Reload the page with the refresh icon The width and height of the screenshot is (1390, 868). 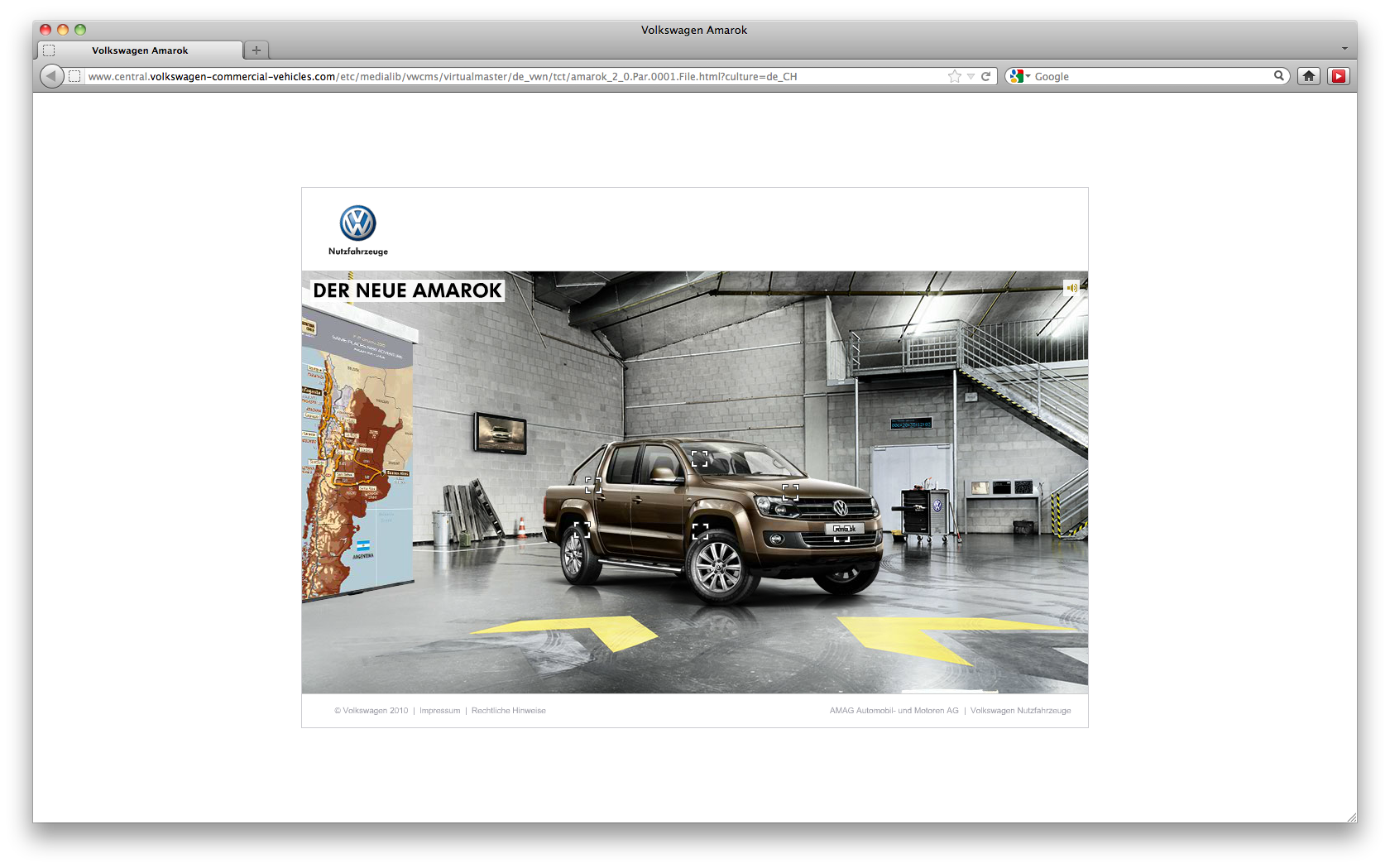click(x=986, y=76)
